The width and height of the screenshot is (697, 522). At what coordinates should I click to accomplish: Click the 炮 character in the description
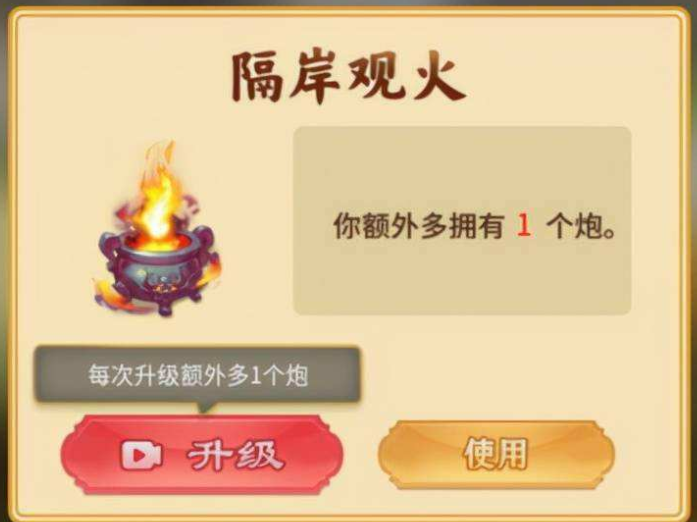(586, 226)
